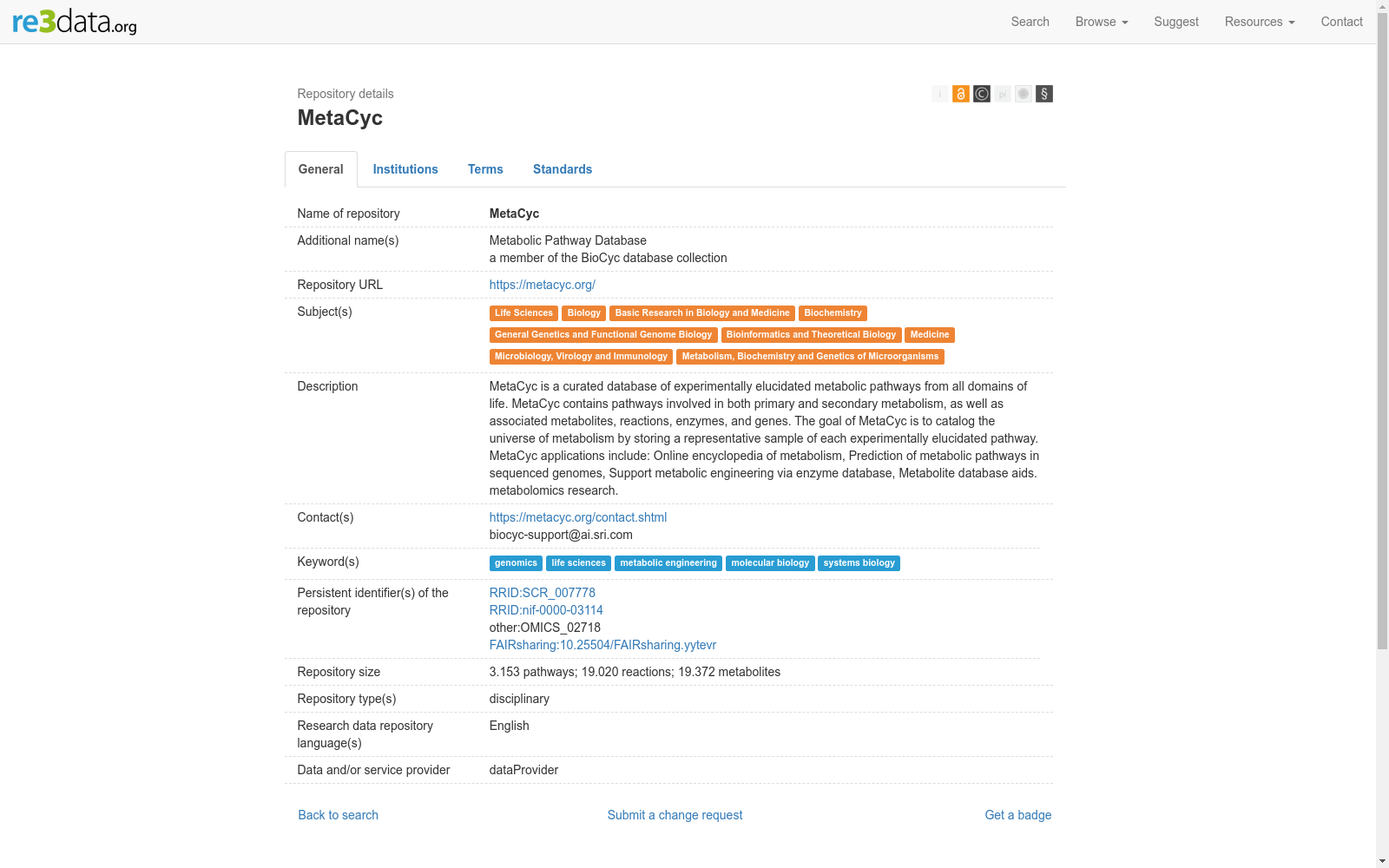The image size is (1389, 868).
Task: Open the Contact page in navbar
Action: tap(1341, 22)
